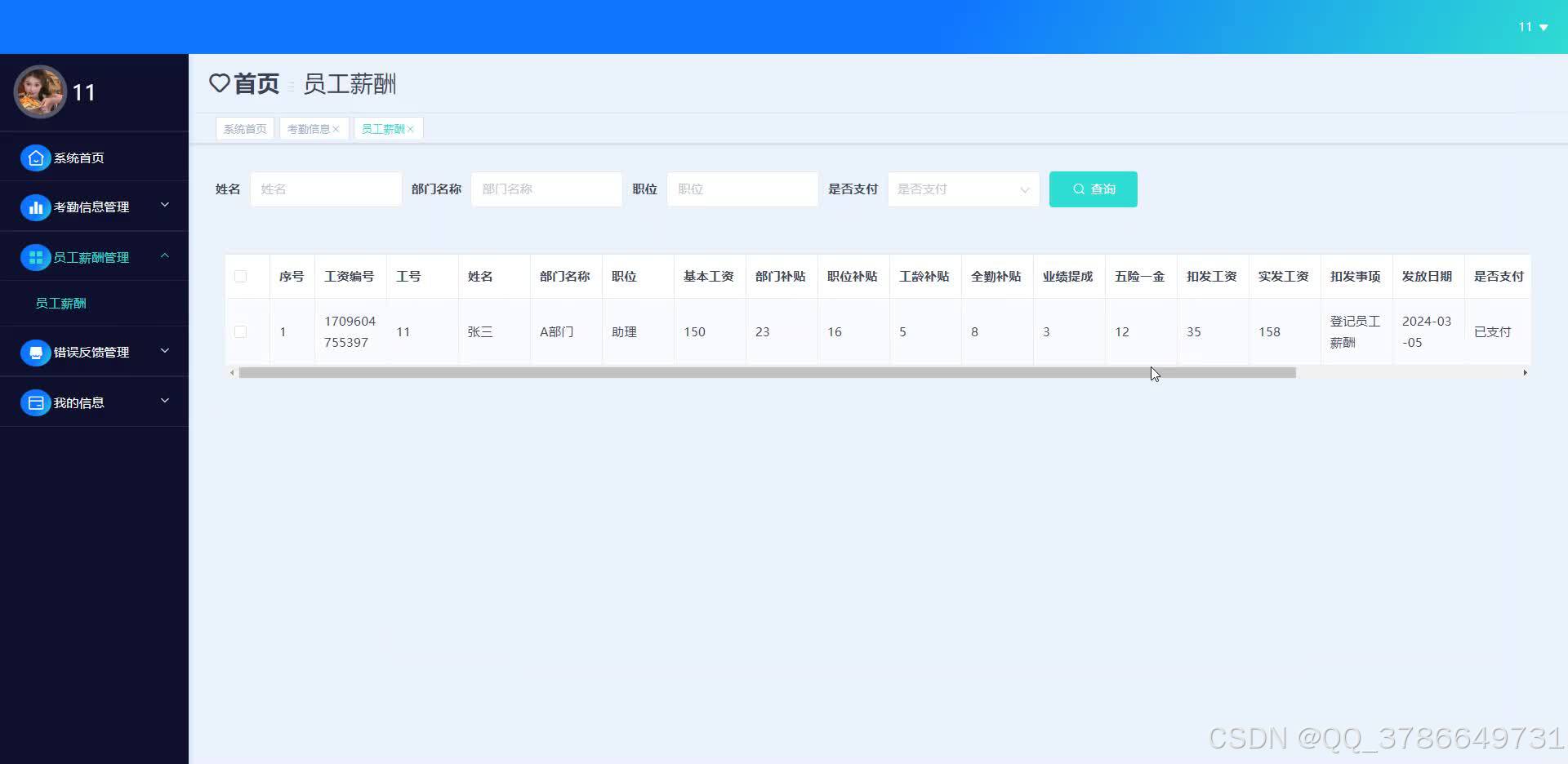Viewport: 1568px width, 764px height.
Task: Click the home icon beside 系统首页
Action: click(35, 158)
